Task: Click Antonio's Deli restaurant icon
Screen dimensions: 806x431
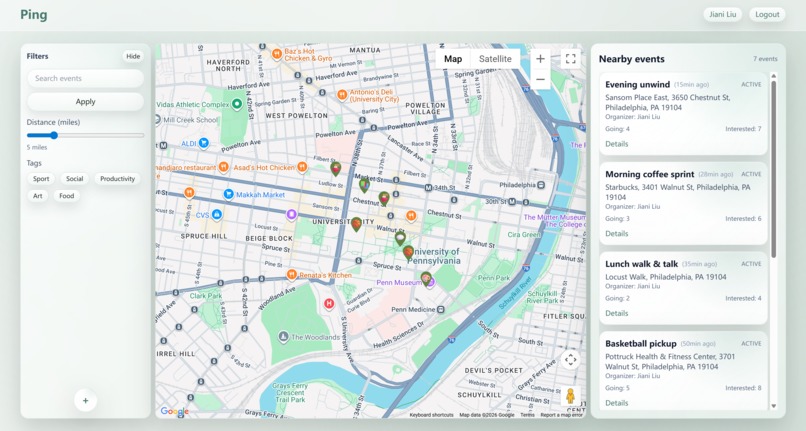Action: pos(342,95)
